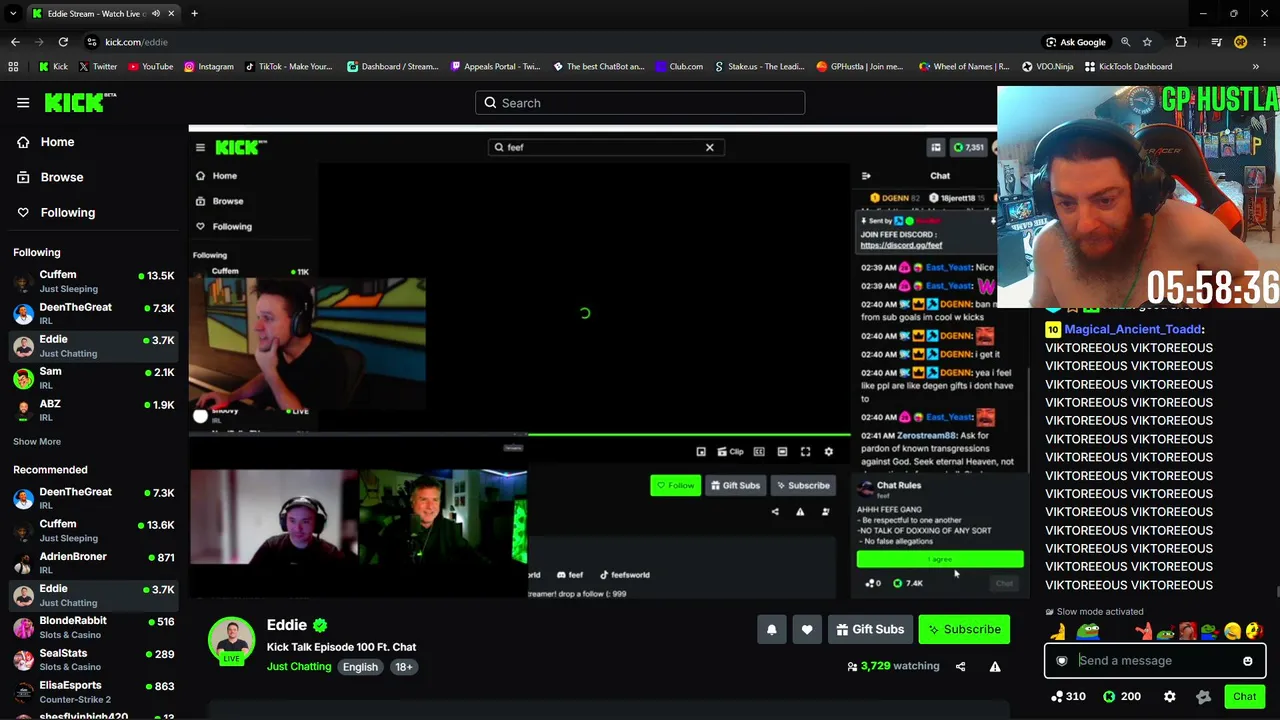Open a new browser tab
Image resolution: width=1280 pixels, height=720 pixels.
194,14
